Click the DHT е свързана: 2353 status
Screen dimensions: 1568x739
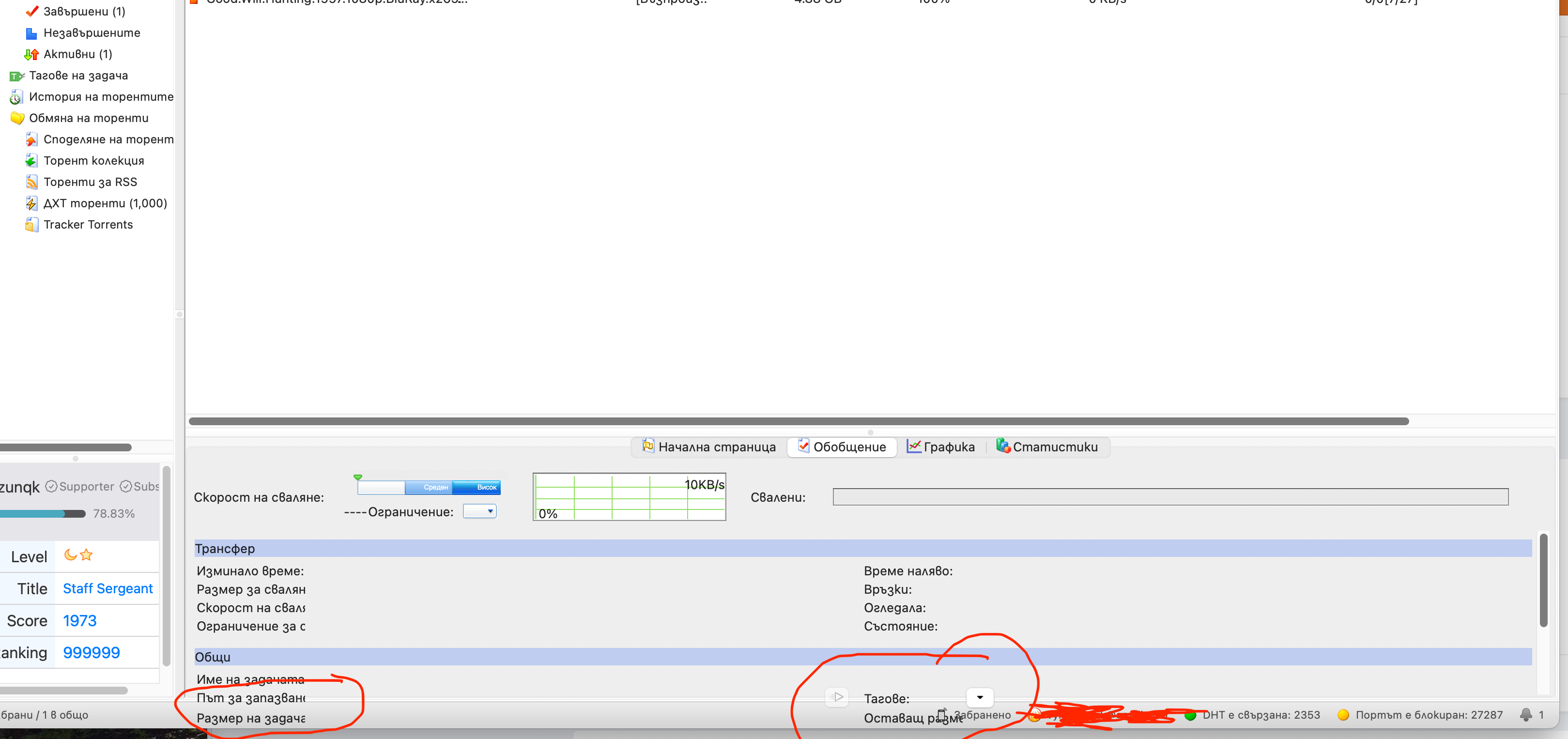[x=1261, y=715]
